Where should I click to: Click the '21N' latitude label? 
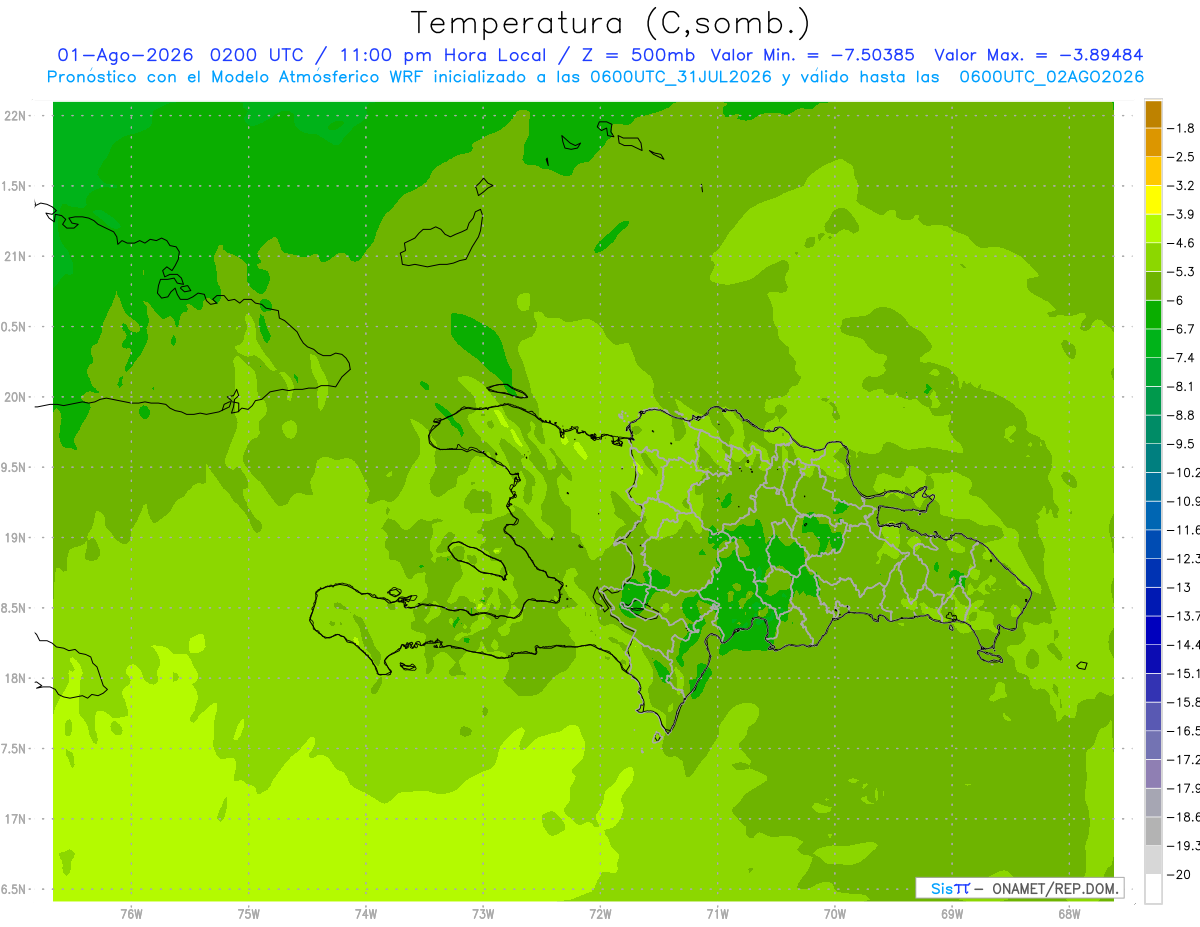pos(17,257)
